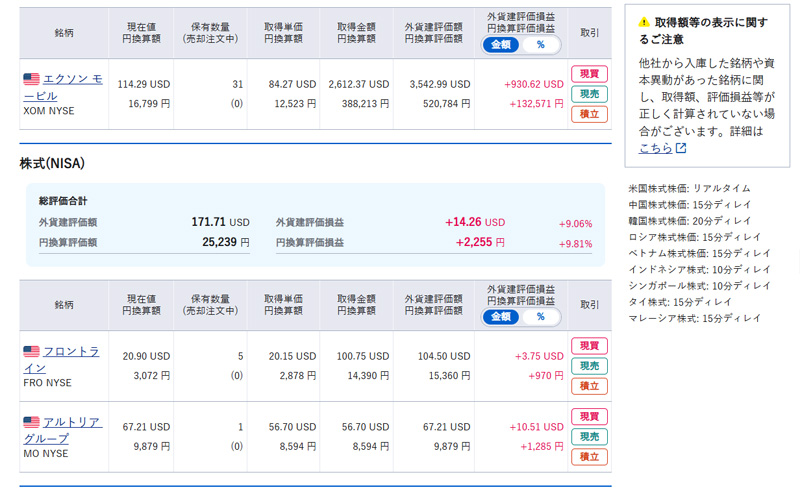Switch to % display in the NISA table header
800x492 pixels.
point(540,317)
